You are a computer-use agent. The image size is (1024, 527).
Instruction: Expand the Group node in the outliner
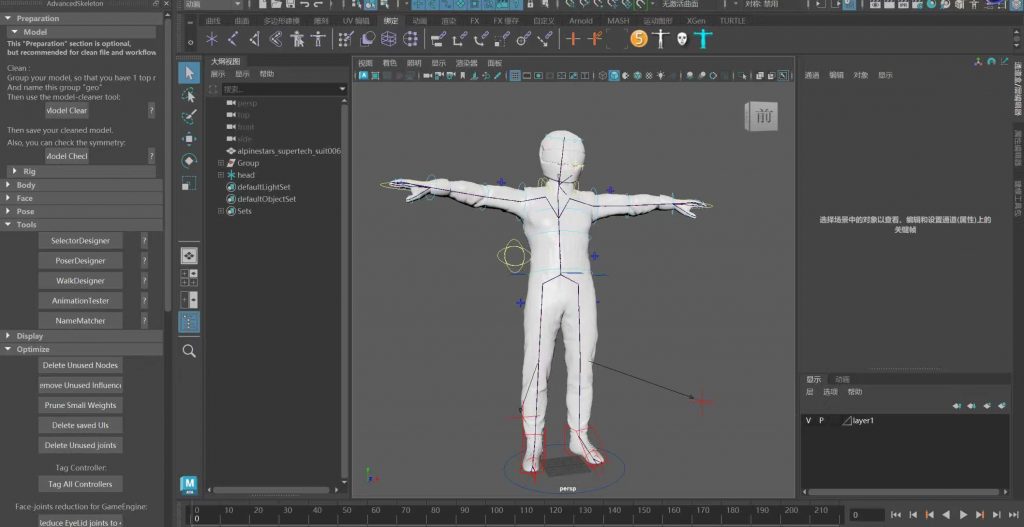[x=221, y=163]
